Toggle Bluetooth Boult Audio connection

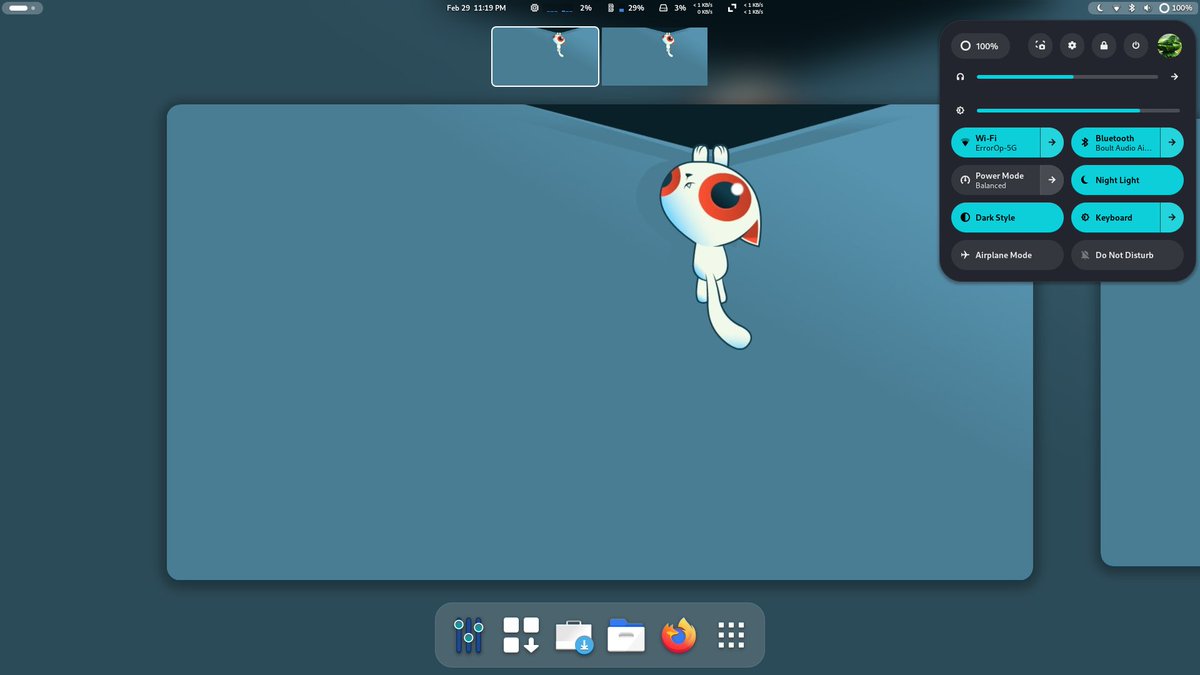(x=1116, y=143)
